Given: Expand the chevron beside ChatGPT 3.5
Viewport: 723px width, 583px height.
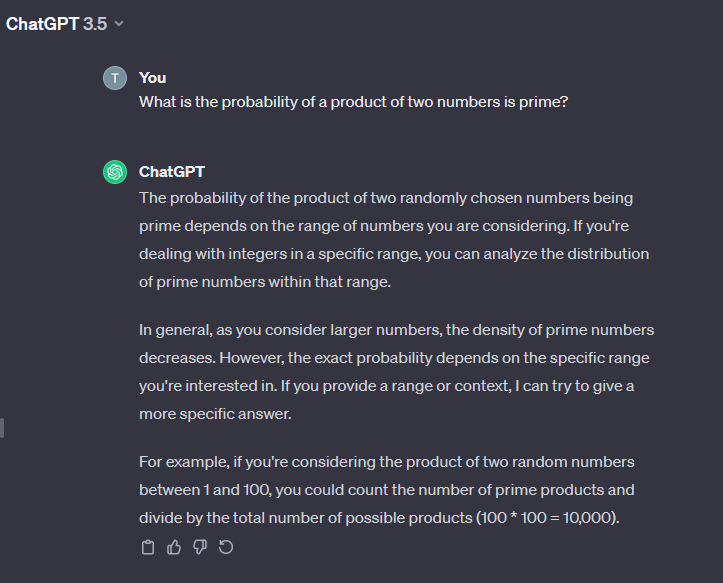Looking at the screenshot, I should pos(119,24).
